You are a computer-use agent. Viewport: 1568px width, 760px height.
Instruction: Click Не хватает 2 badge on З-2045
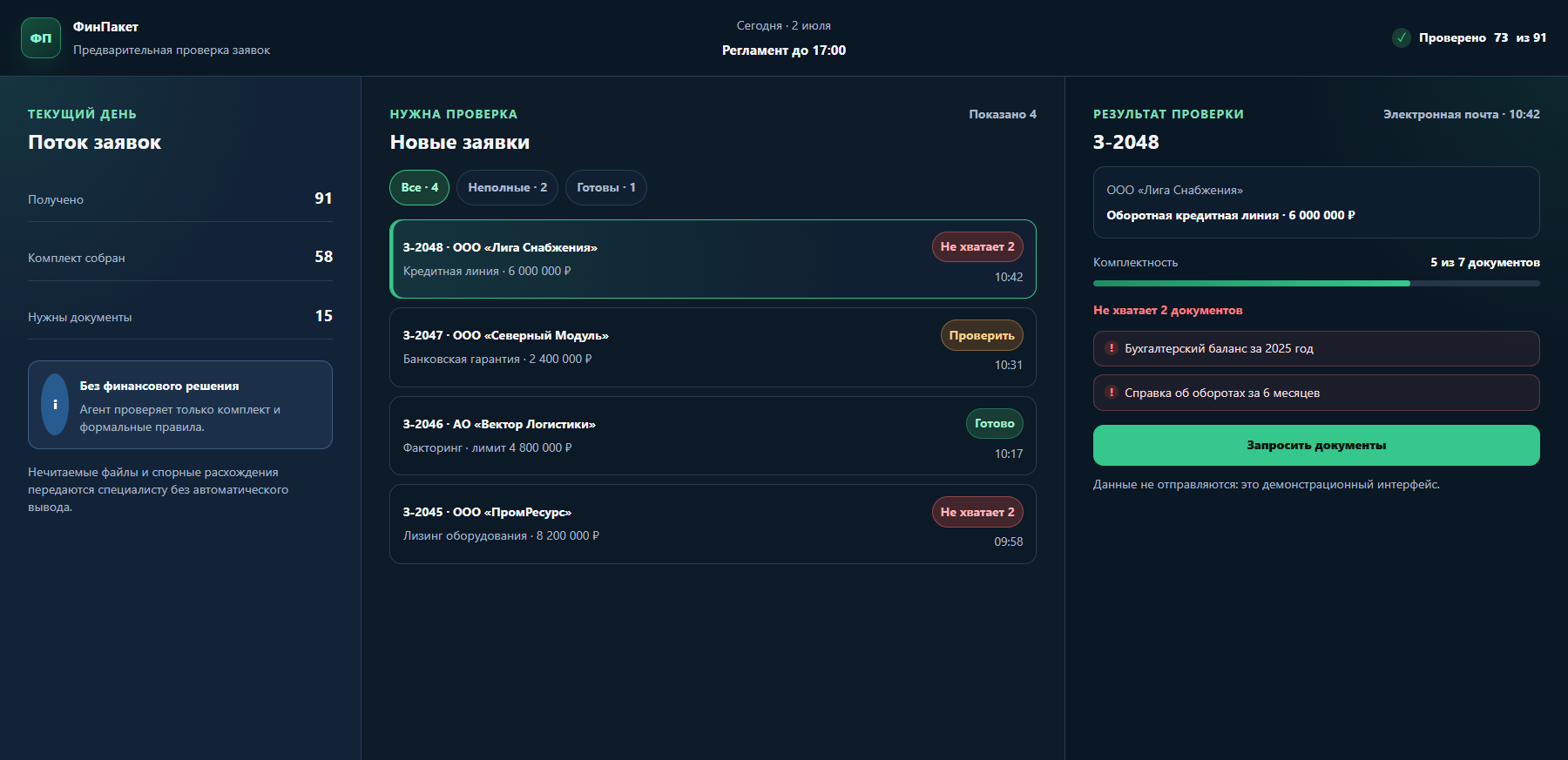977,513
